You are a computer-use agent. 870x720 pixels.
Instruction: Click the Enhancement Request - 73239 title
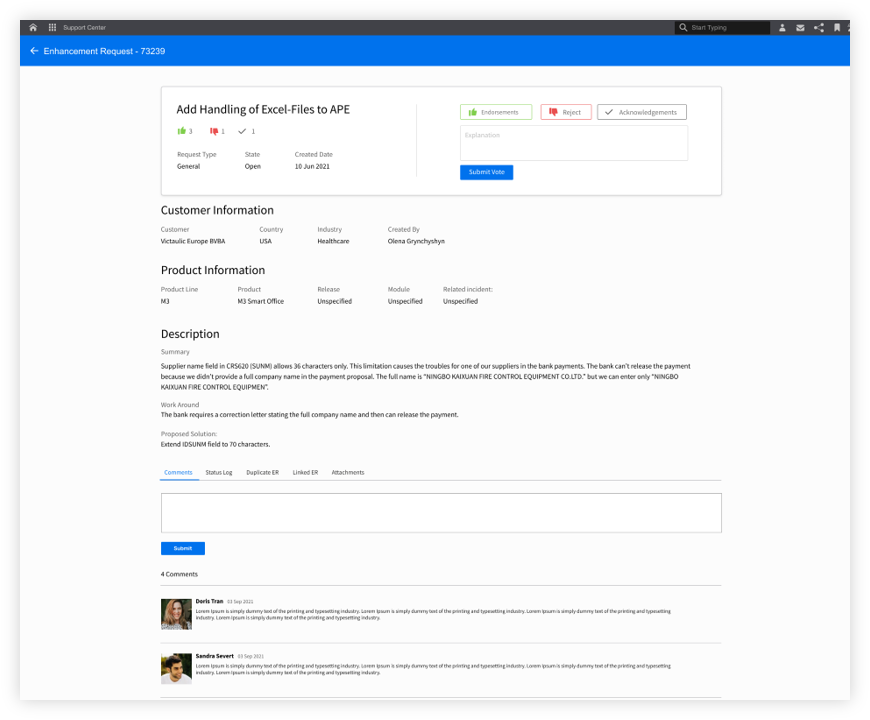click(x=104, y=51)
